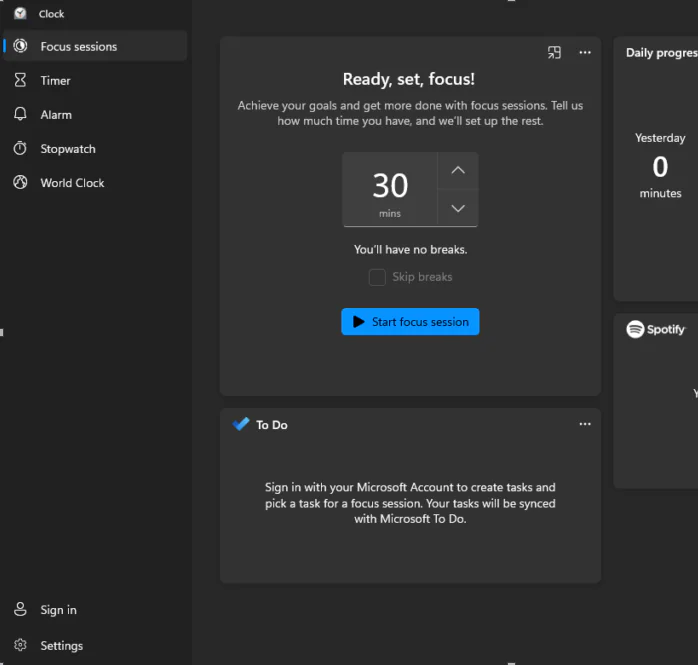
Task: Click the World Clock globe icon
Action: [20, 182]
